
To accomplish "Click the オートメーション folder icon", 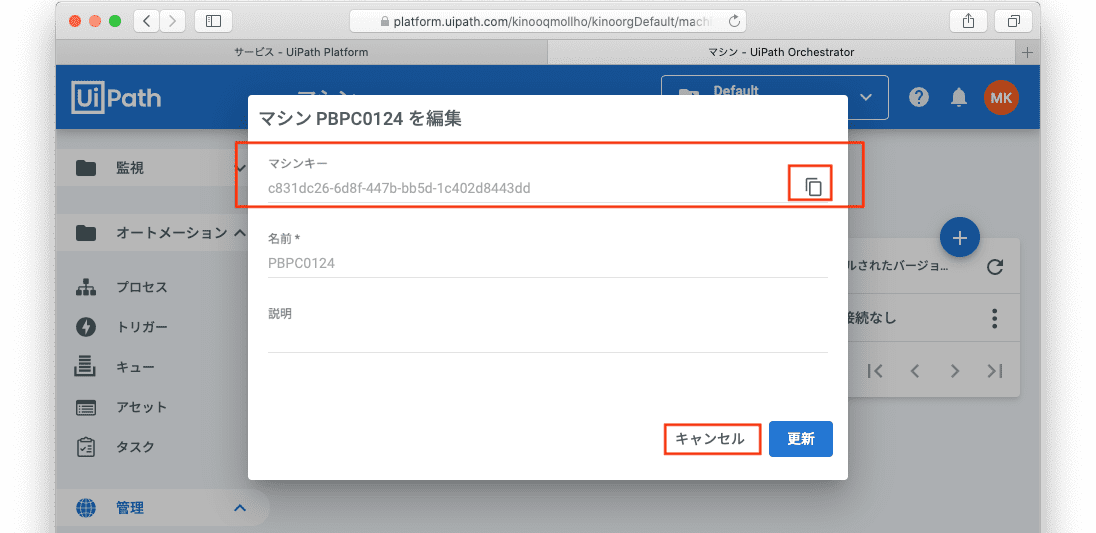I will coord(86,233).
